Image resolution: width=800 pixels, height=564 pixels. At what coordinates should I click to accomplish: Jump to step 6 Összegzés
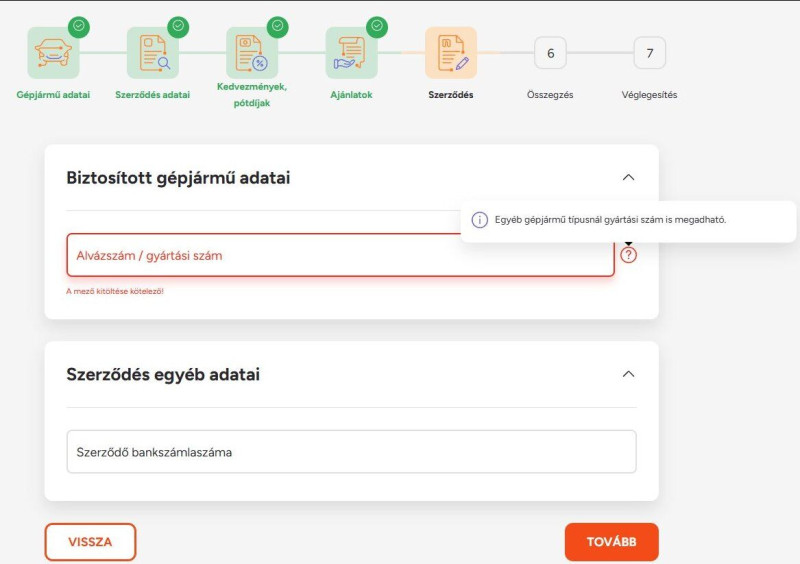coord(551,53)
